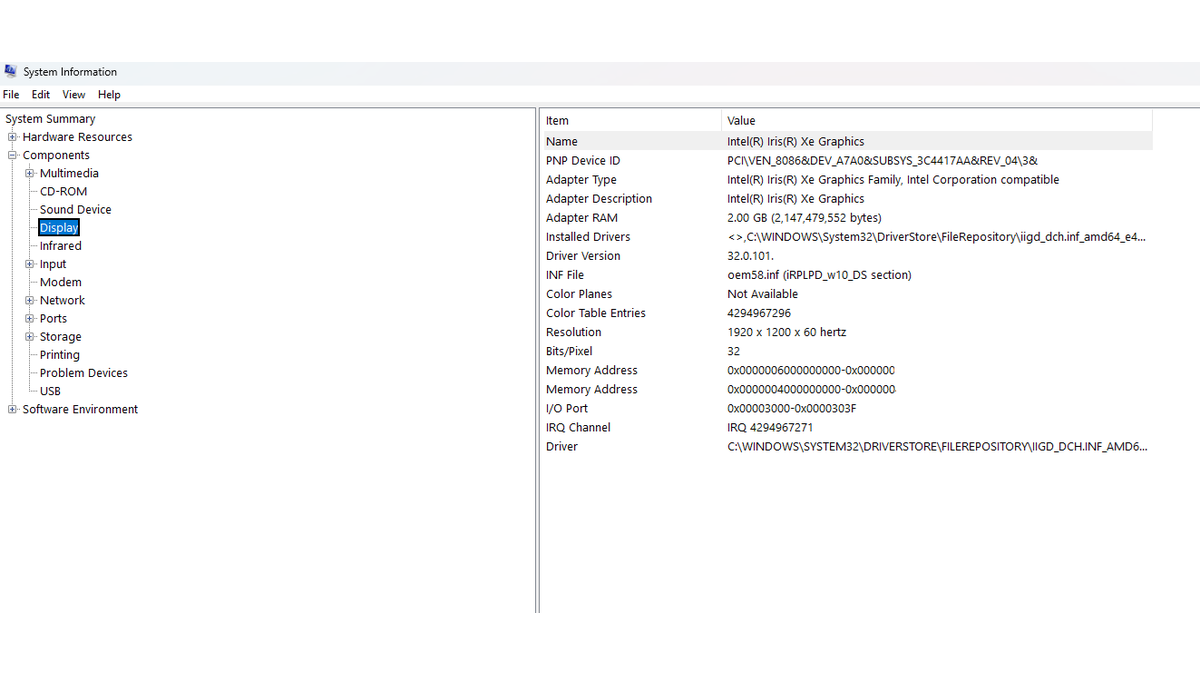Click value '1920 x 1200 x 60 hertz'
1200x675 pixels.
coord(789,332)
